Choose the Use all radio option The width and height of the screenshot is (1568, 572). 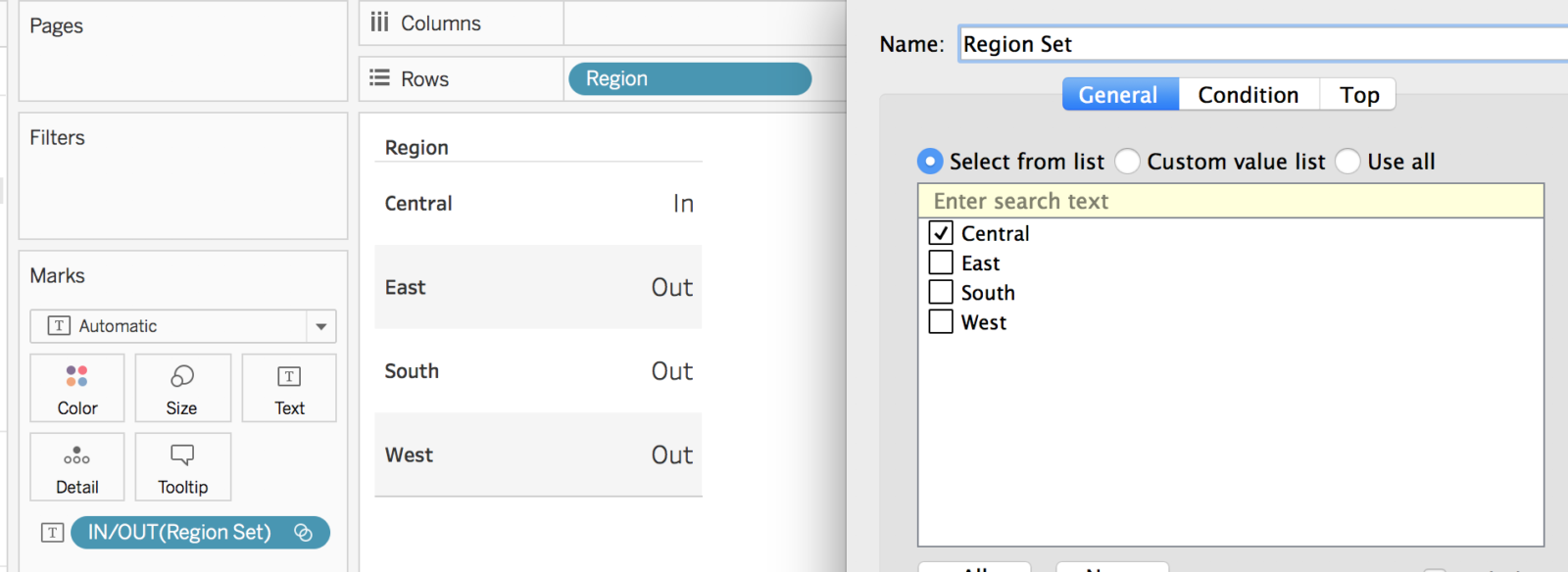point(1348,161)
